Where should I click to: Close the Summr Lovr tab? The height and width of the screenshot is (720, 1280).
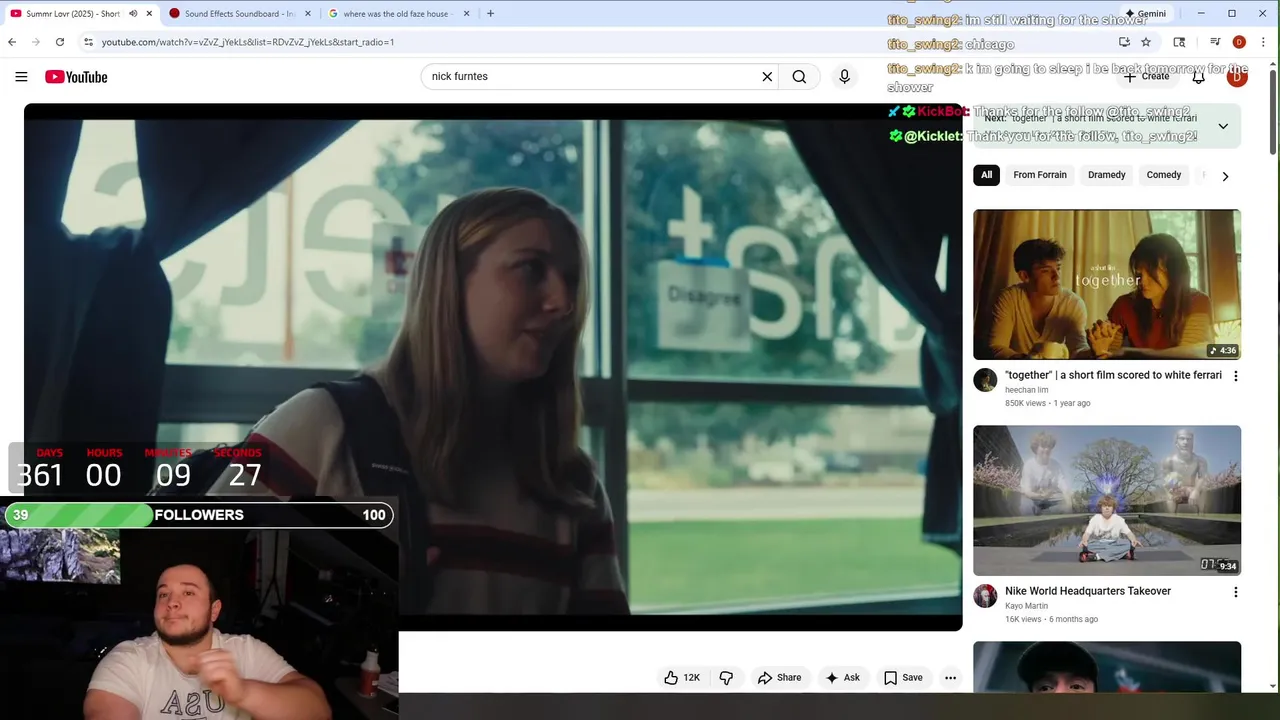pos(149,14)
